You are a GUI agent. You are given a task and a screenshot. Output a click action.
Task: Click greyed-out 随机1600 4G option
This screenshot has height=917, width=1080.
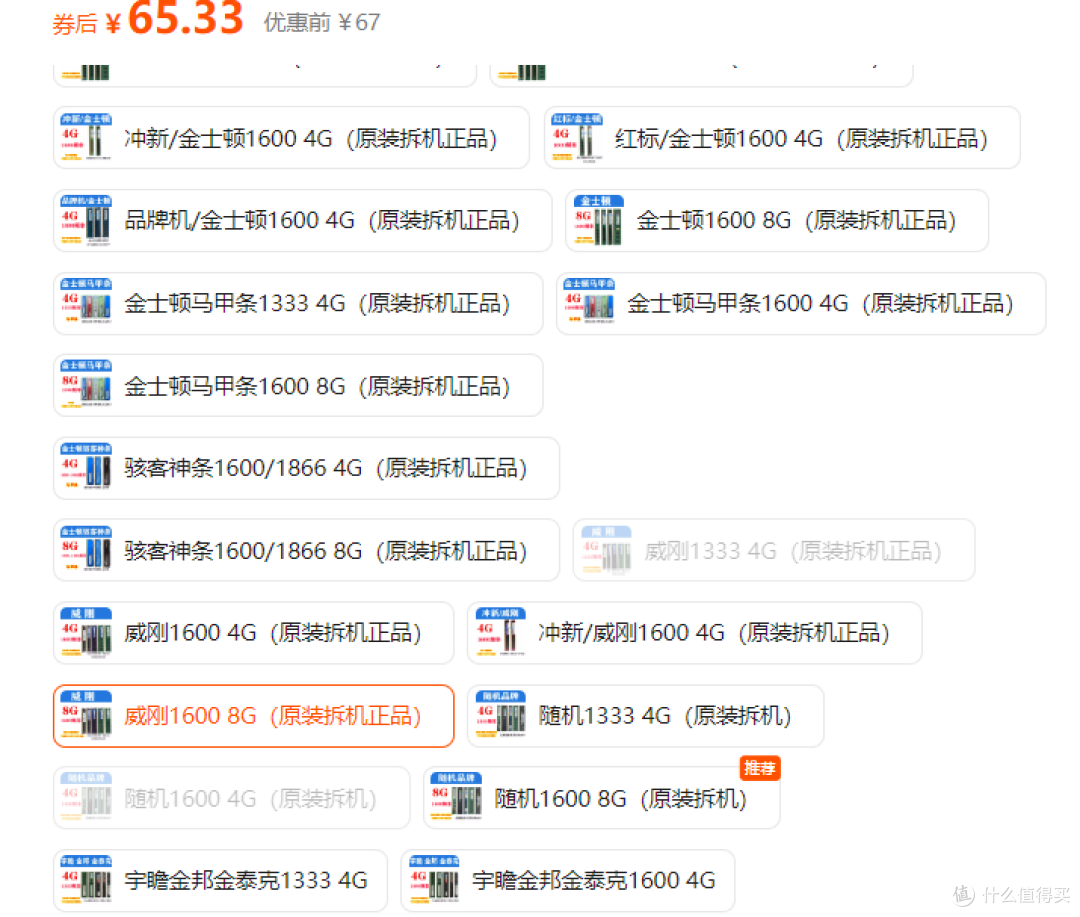pyautogui.click(x=231, y=798)
